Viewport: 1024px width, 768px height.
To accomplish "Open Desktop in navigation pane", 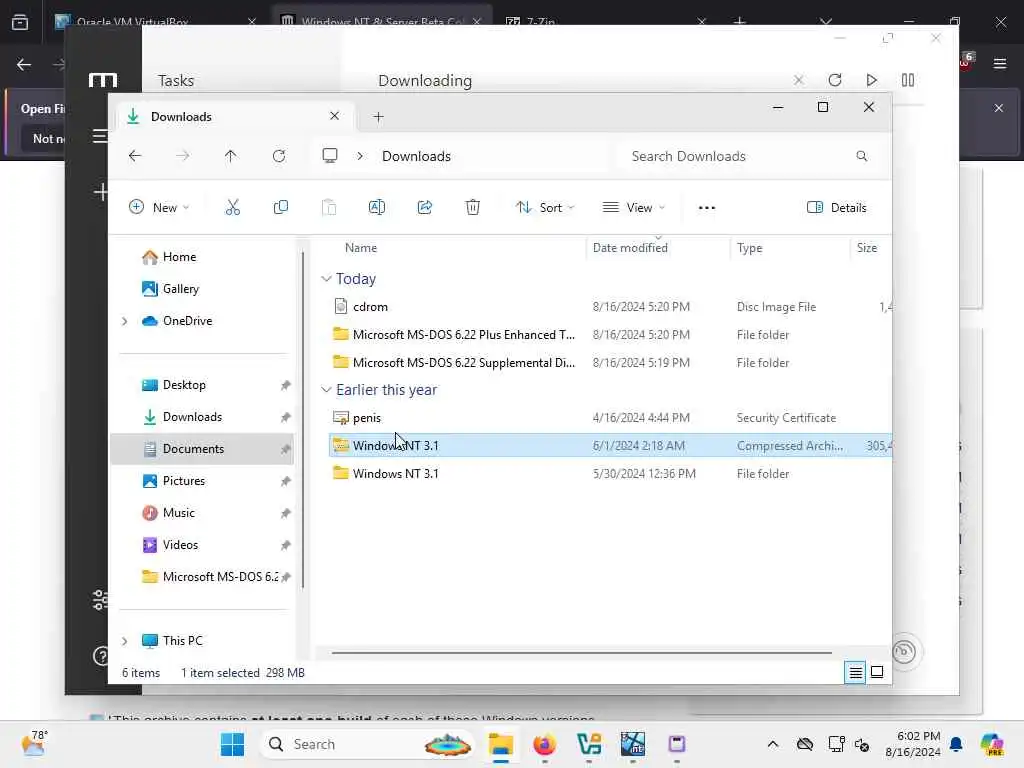I will [x=184, y=385].
